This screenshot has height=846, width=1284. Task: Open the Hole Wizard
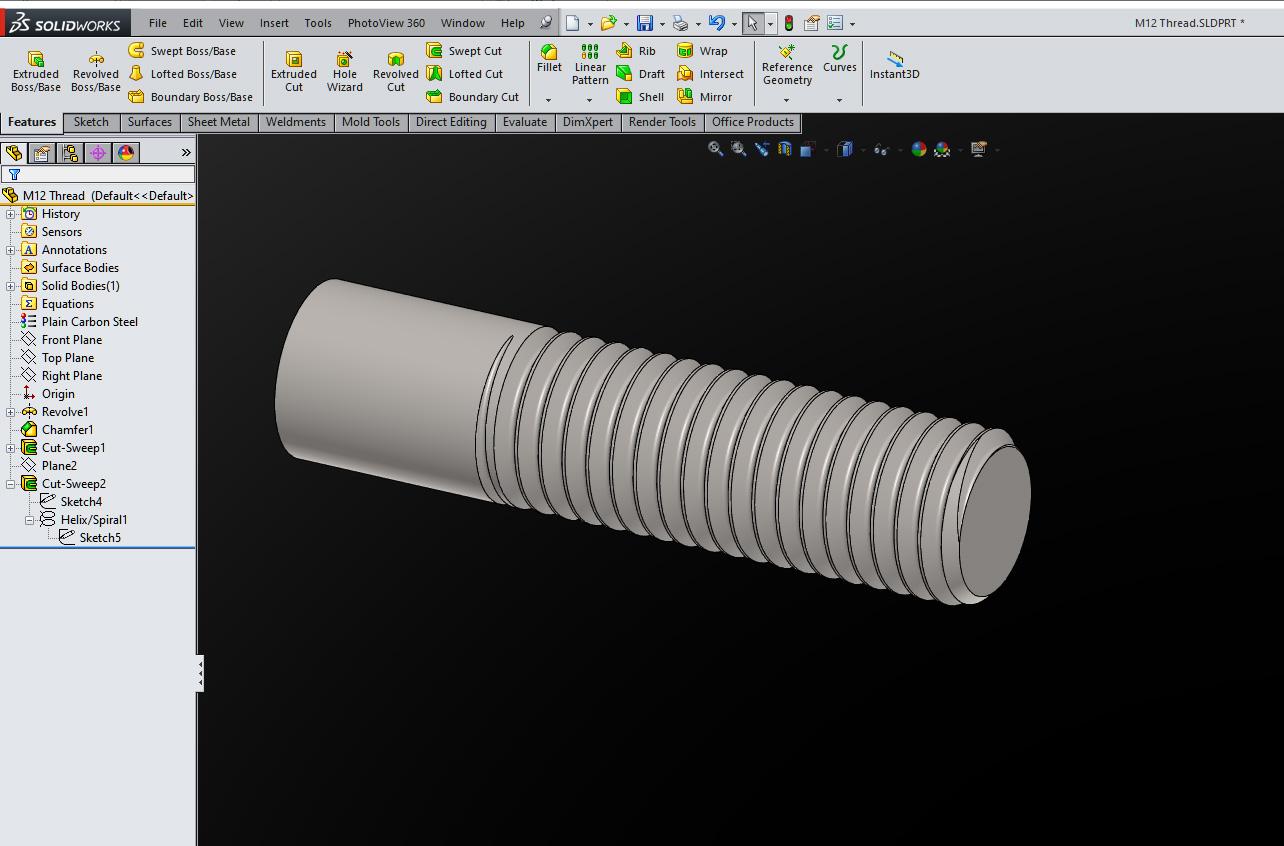click(344, 68)
